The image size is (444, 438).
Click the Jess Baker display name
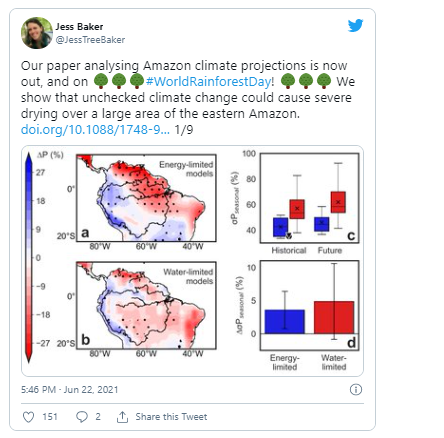pyautogui.click(x=79, y=27)
